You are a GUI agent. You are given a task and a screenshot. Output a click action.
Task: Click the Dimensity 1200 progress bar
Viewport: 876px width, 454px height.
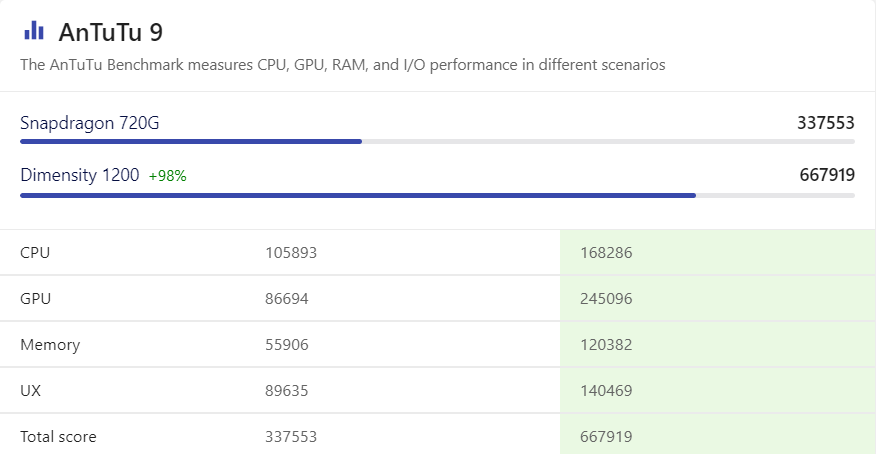pyautogui.click(x=437, y=195)
